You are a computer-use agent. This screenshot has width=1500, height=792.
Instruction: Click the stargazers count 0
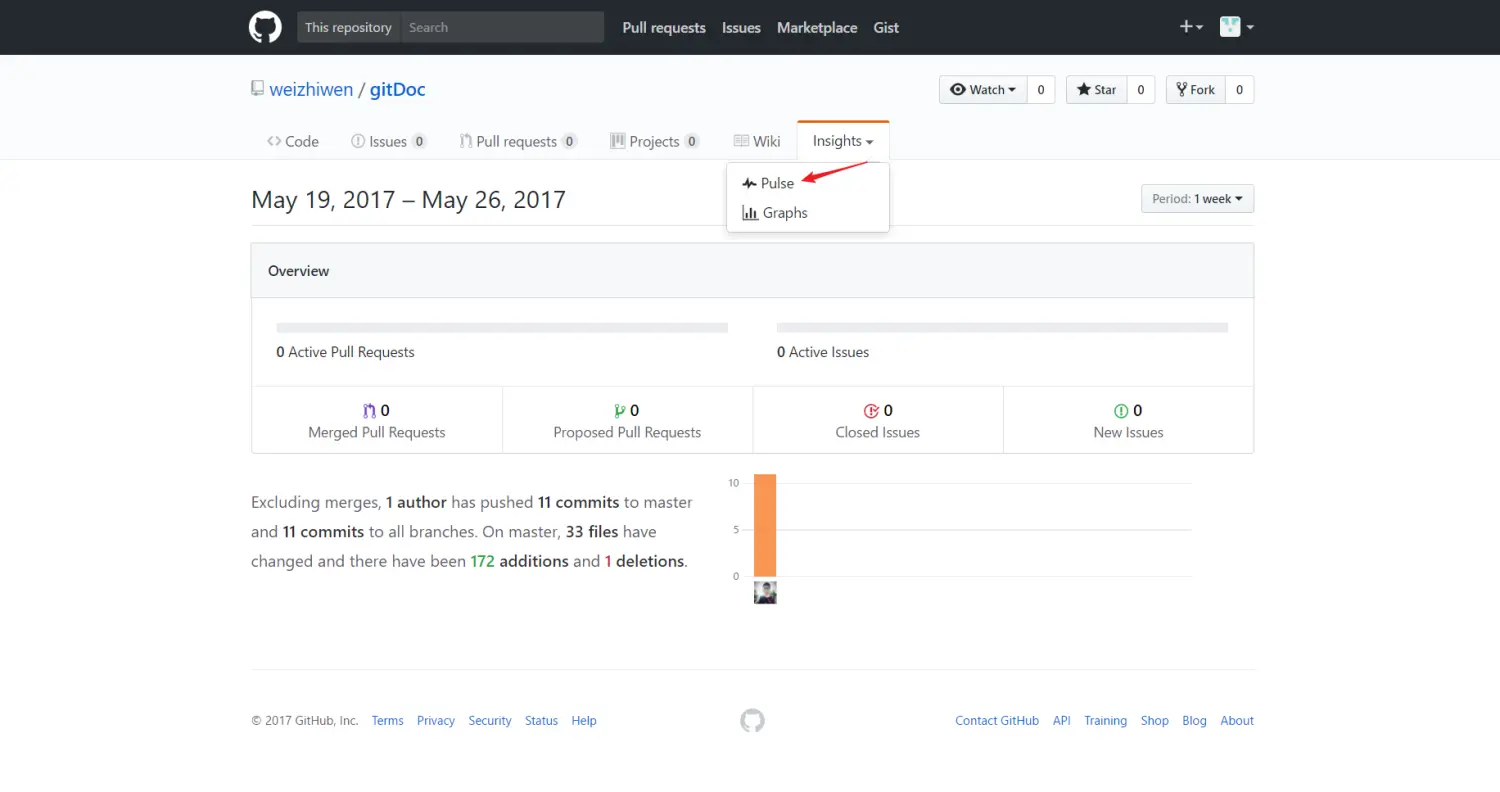click(x=1140, y=89)
